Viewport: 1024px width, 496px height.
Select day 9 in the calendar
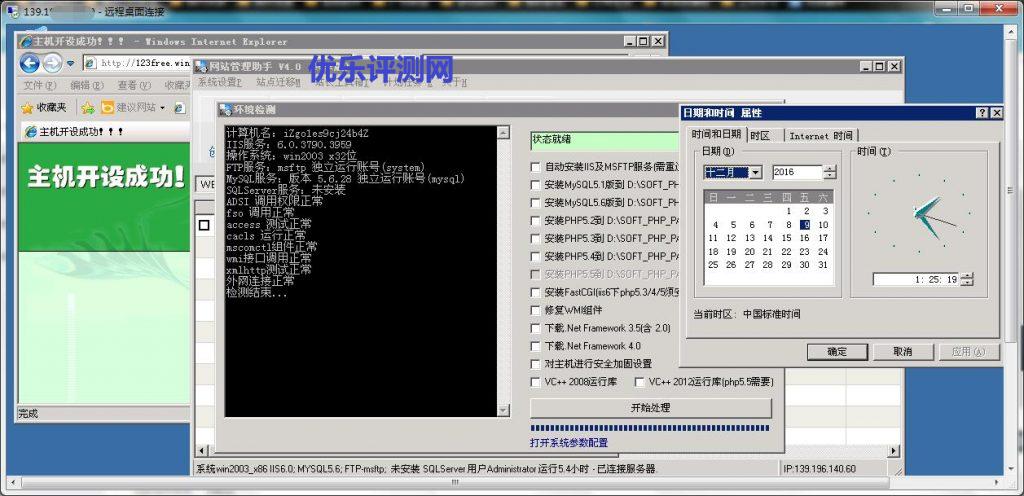click(x=805, y=225)
